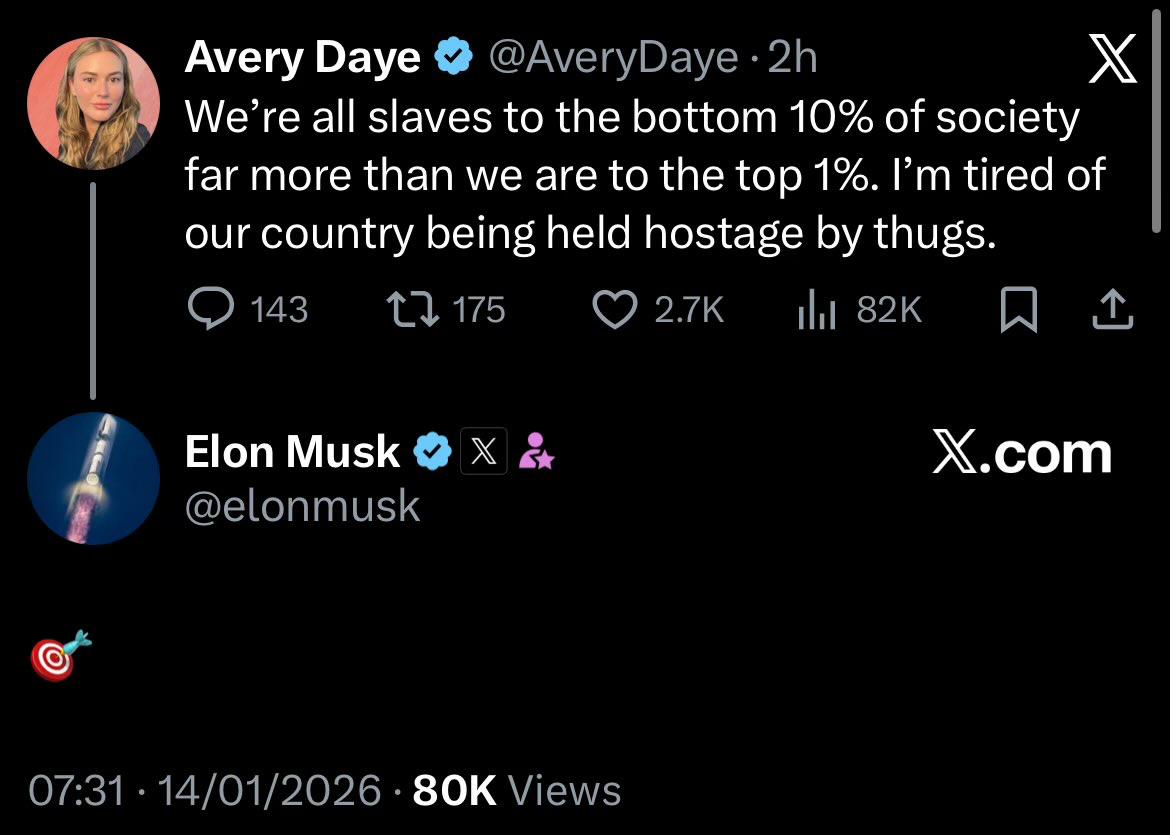Click the bullseye dart emoji reply
1170x835 pixels.
(x=60, y=654)
